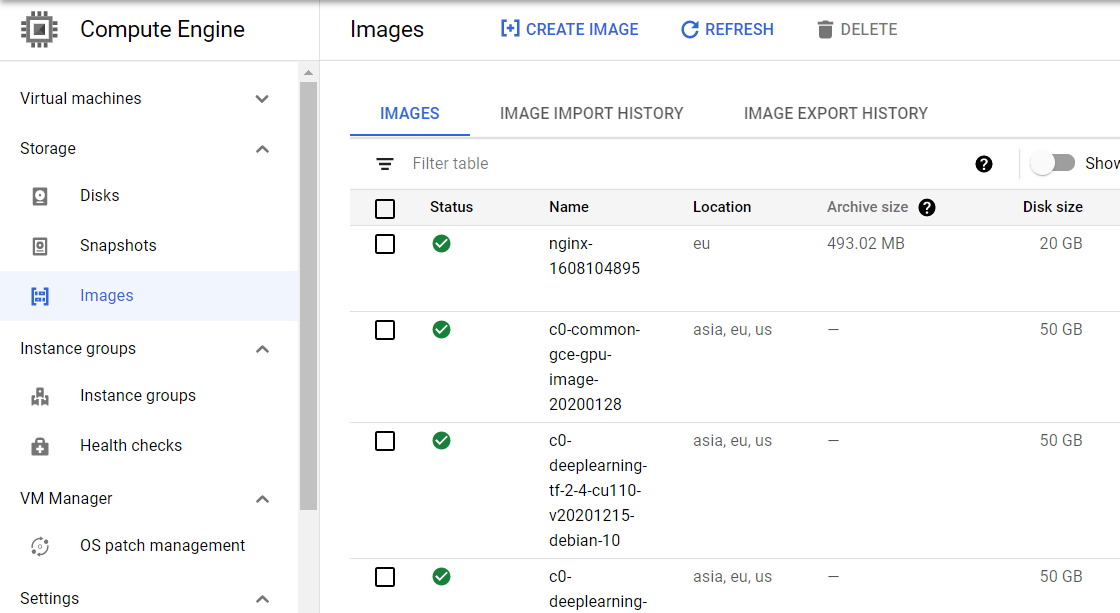The height and width of the screenshot is (613, 1120).
Task: Click the filter table lines icon
Action: tap(385, 164)
